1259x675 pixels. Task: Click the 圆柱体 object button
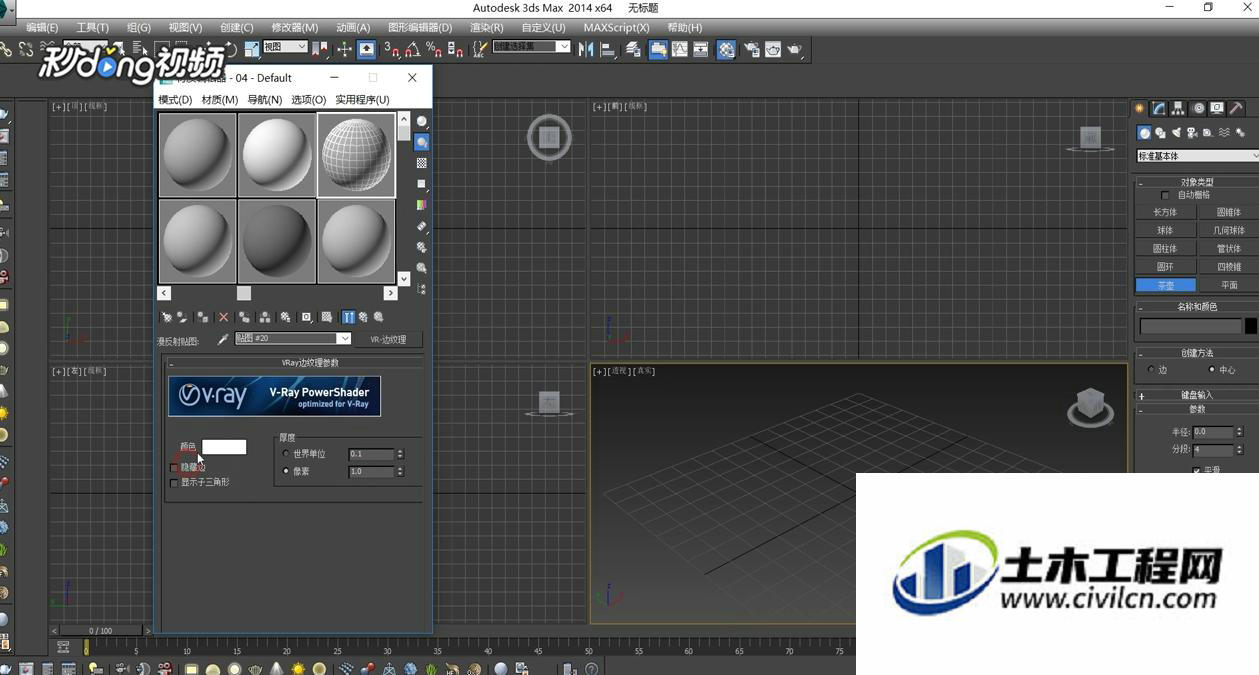[x=1165, y=248]
